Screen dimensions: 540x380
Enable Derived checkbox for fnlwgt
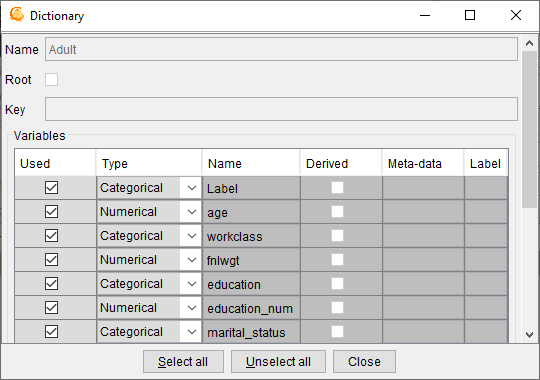click(x=337, y=259)
